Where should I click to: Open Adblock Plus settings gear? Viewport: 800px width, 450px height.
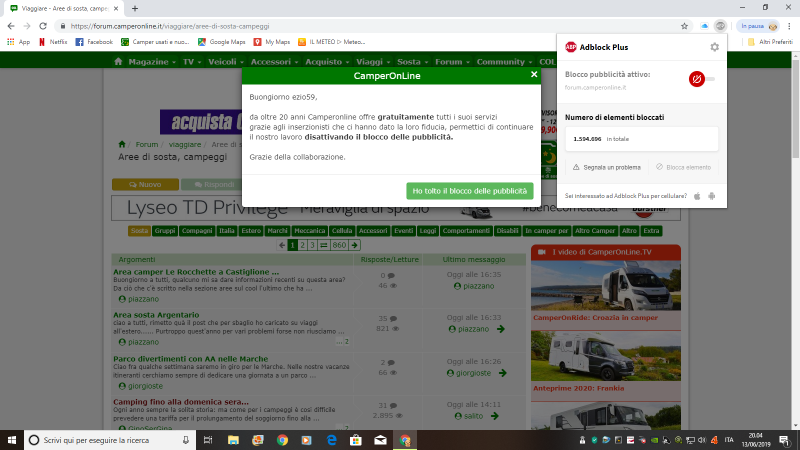click(x=714, y=47)
